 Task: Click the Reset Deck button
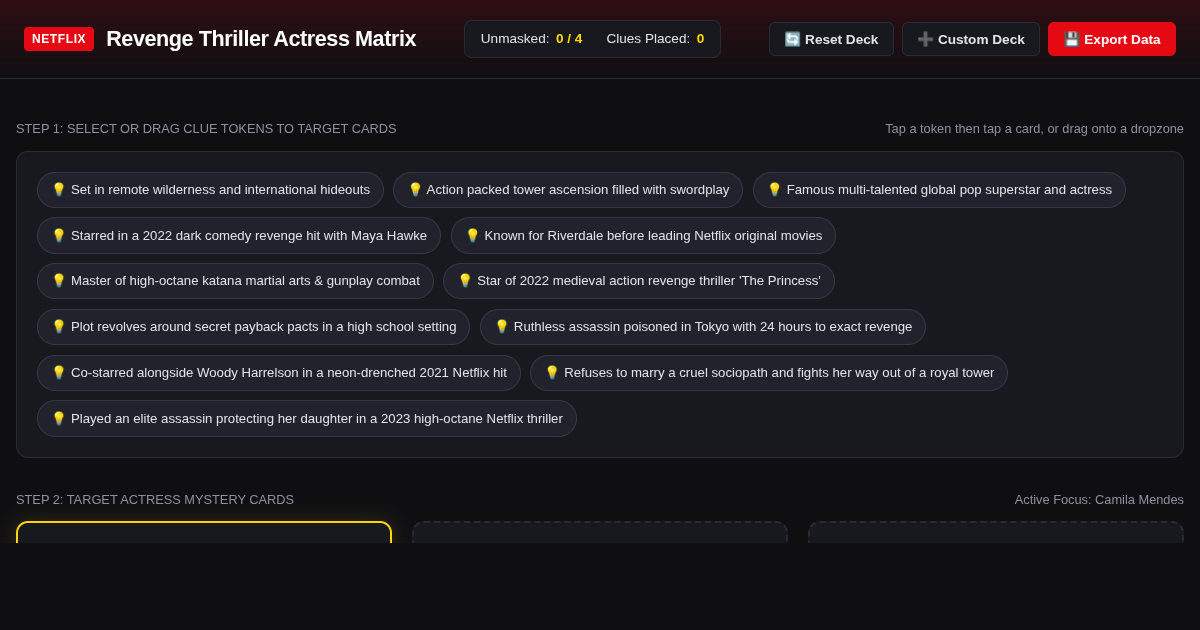831,39
